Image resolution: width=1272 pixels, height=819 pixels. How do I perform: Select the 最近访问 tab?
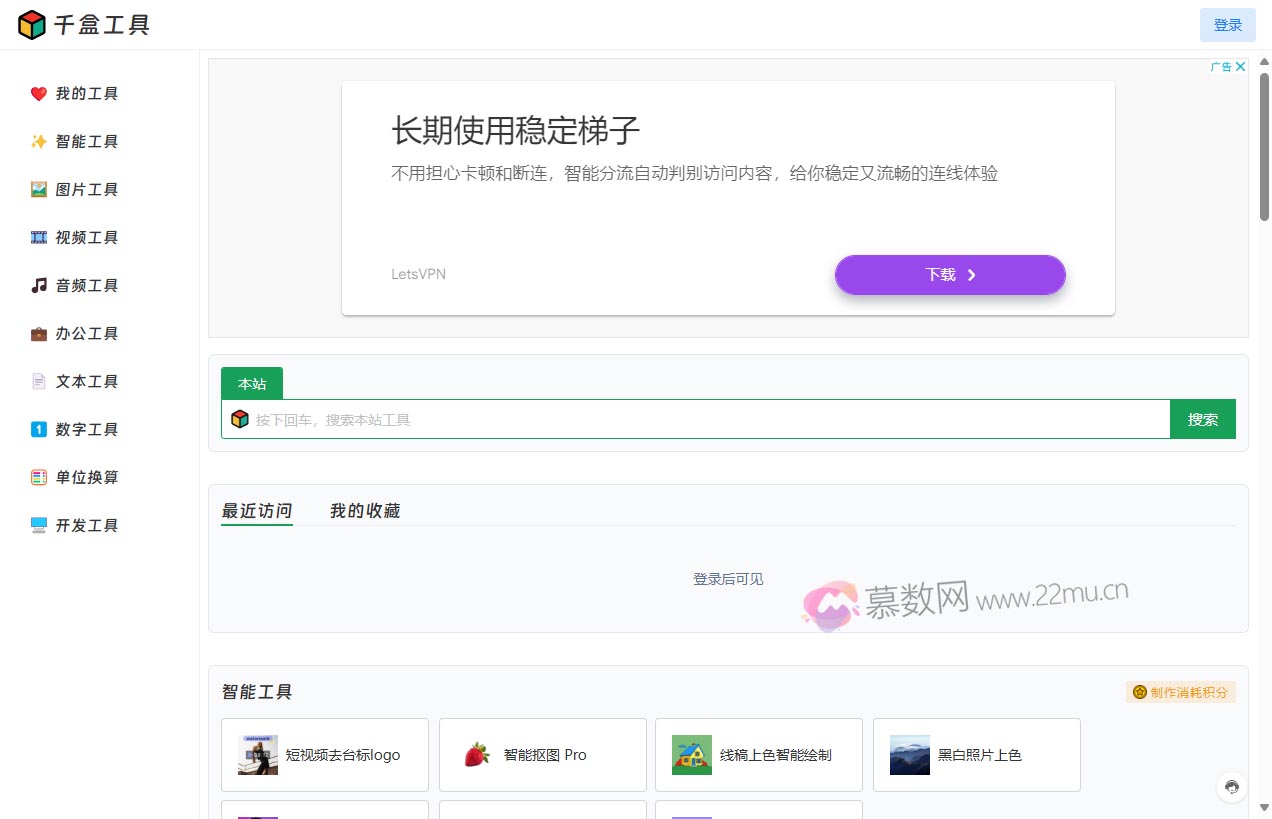256,510
